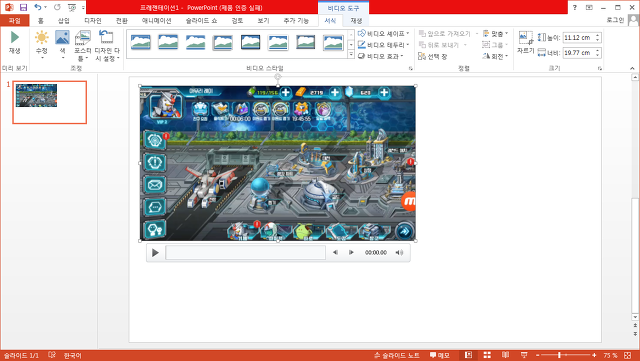
Task: Select slide 1 thumbnail in panel
Action: click(x=50, y=102)
